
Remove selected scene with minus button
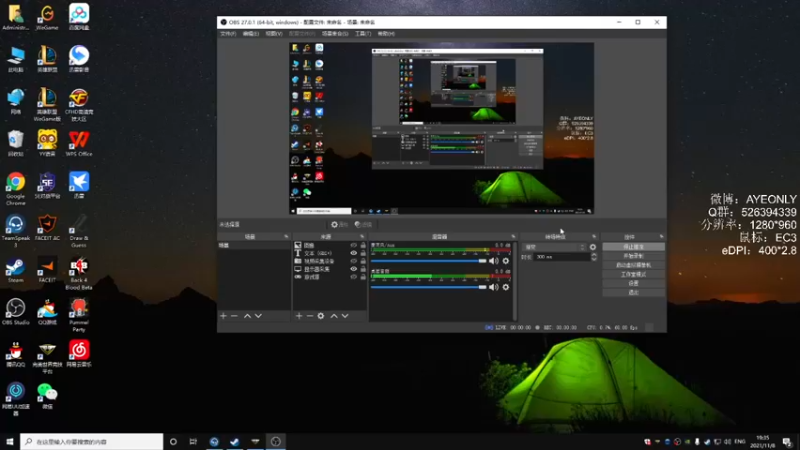pos(234,316)
